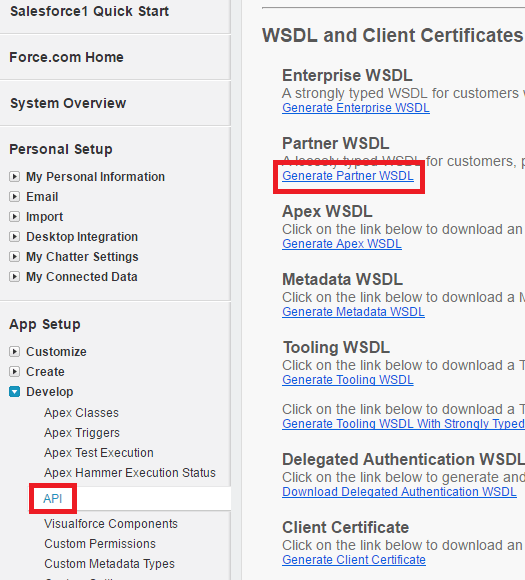Open My Connected Data label
This screenshot has height=580, width=525.
pos(82,277)
